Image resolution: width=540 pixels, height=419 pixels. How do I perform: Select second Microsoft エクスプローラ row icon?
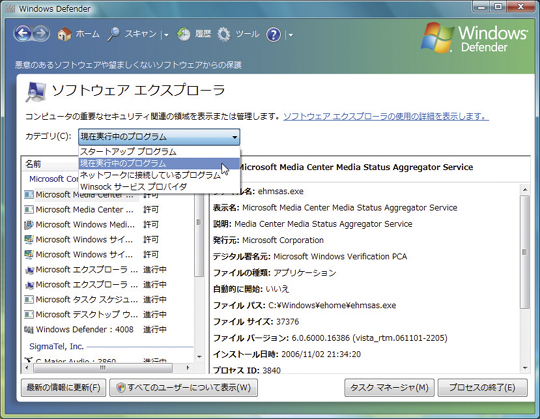(x=29, y=285)
